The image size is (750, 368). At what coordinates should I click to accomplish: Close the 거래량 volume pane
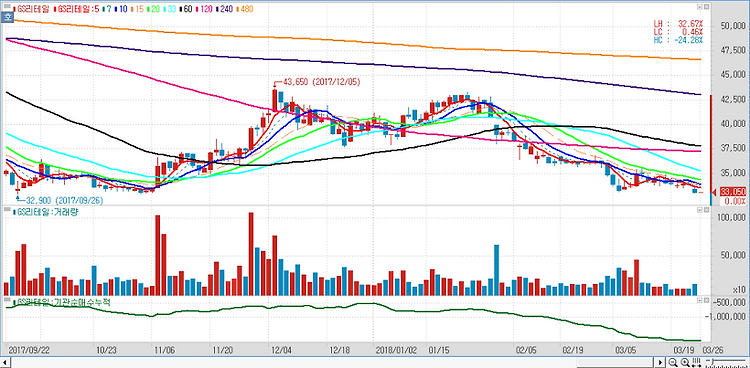pos(706,210)
